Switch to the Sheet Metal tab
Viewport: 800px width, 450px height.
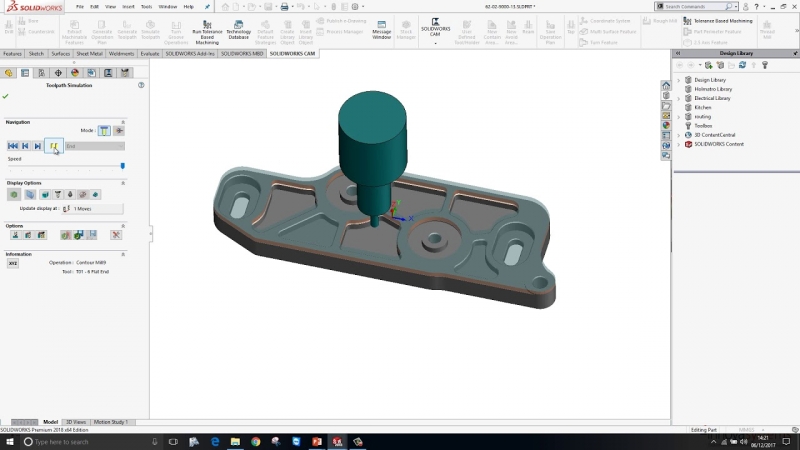(x=89, y=53)
